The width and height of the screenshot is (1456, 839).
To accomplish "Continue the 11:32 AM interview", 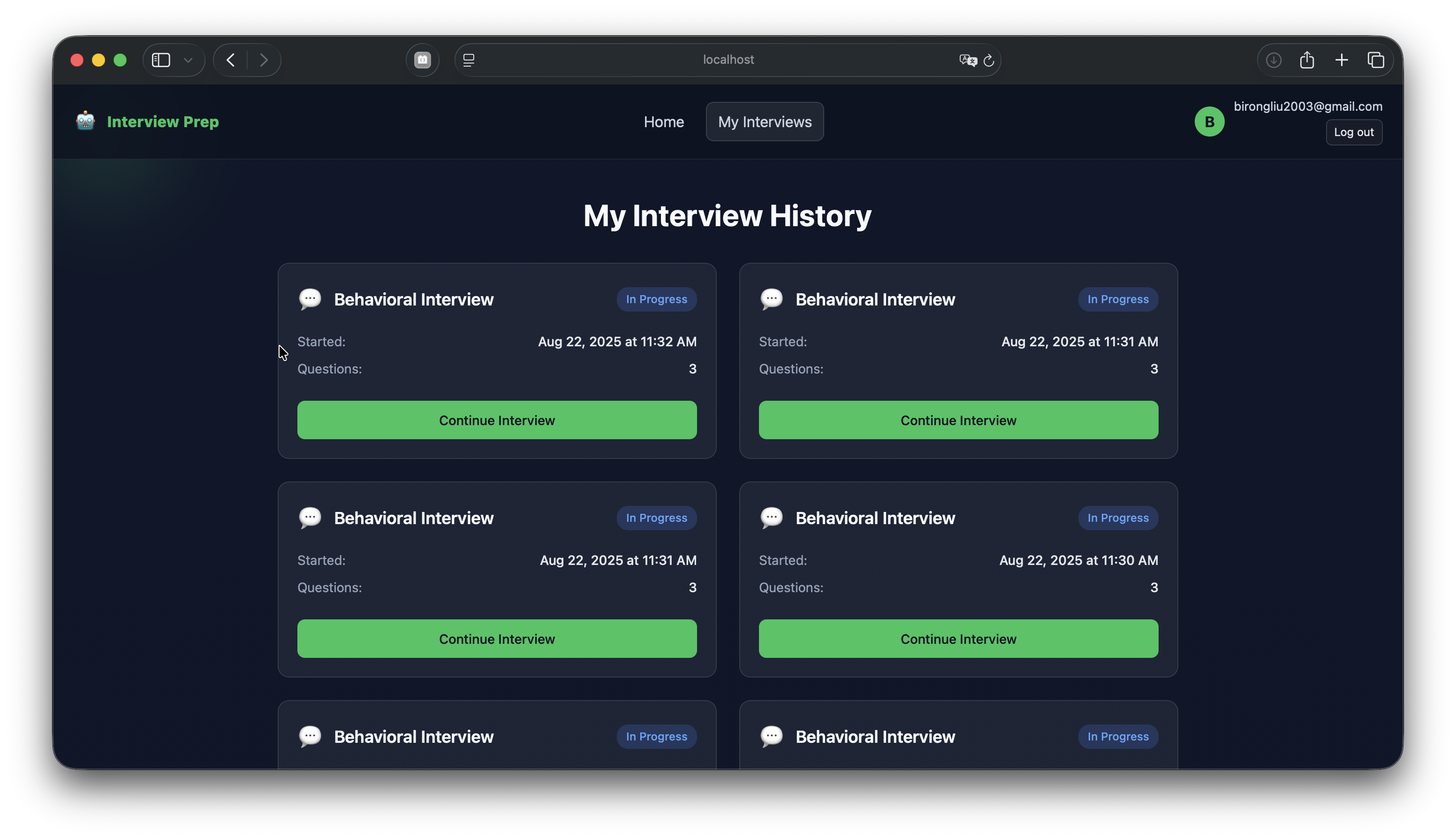I will (496, 420).
